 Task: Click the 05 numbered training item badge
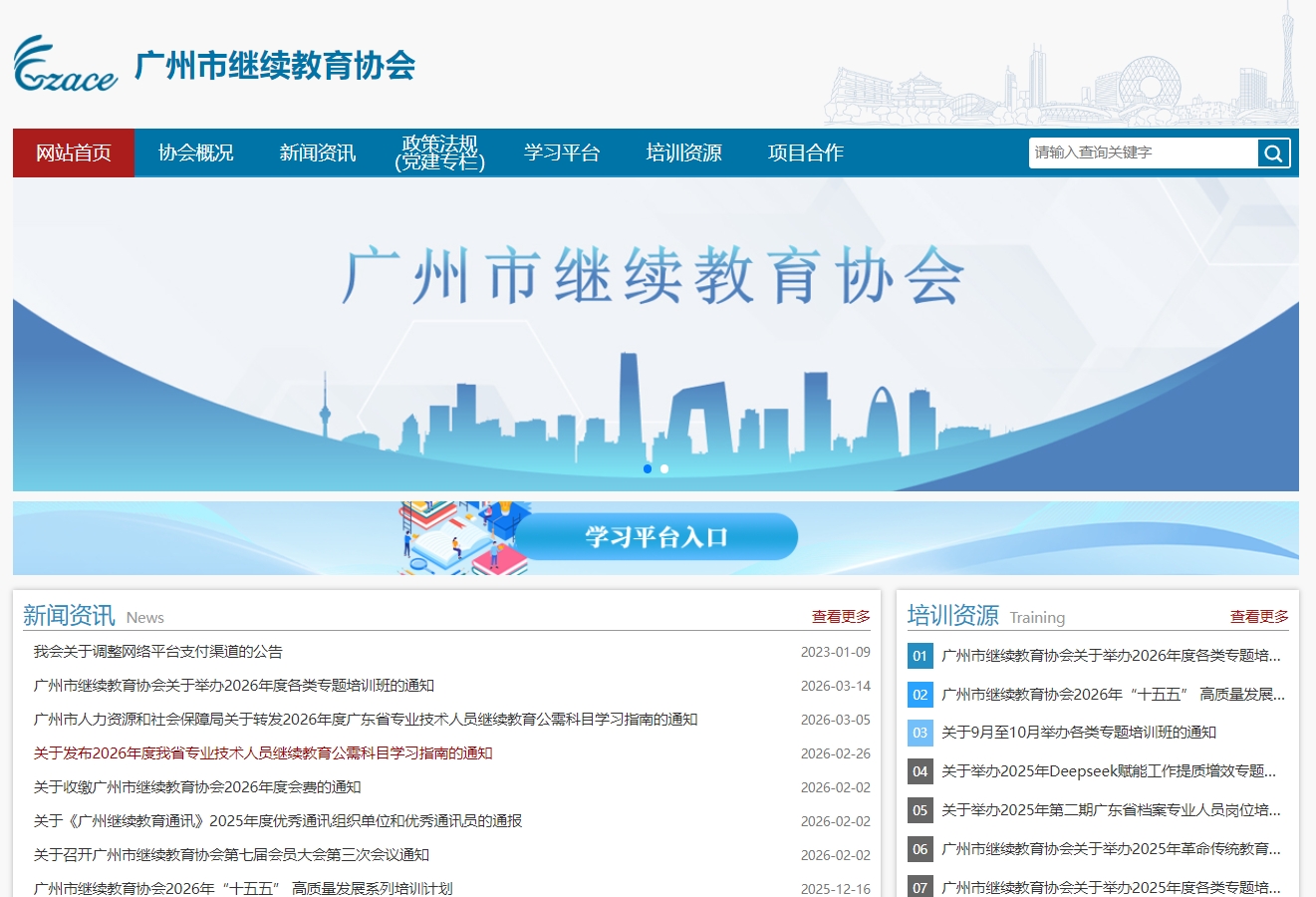[x=921, y=810]
